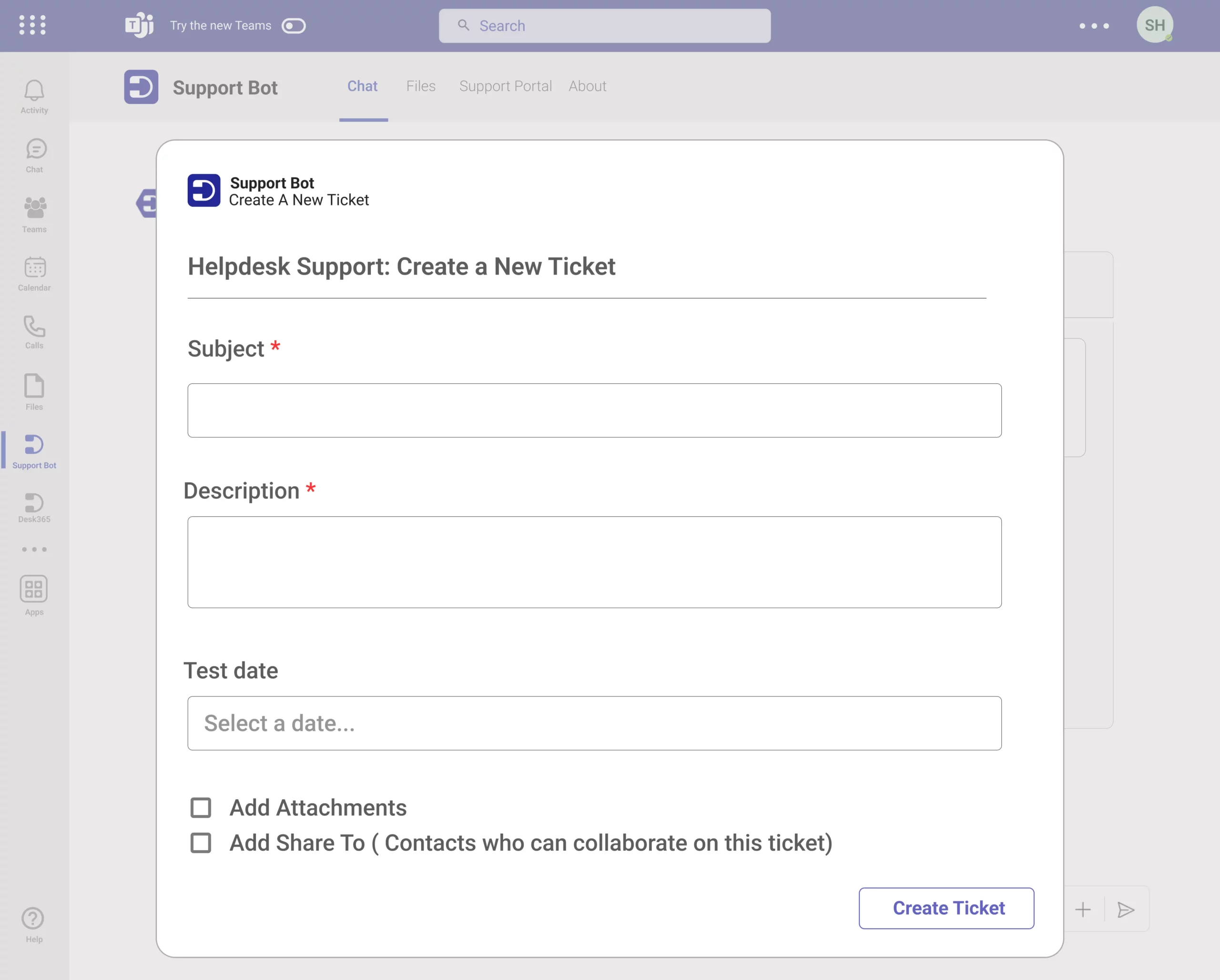Open the Calls phone icon

click(34, 332)
